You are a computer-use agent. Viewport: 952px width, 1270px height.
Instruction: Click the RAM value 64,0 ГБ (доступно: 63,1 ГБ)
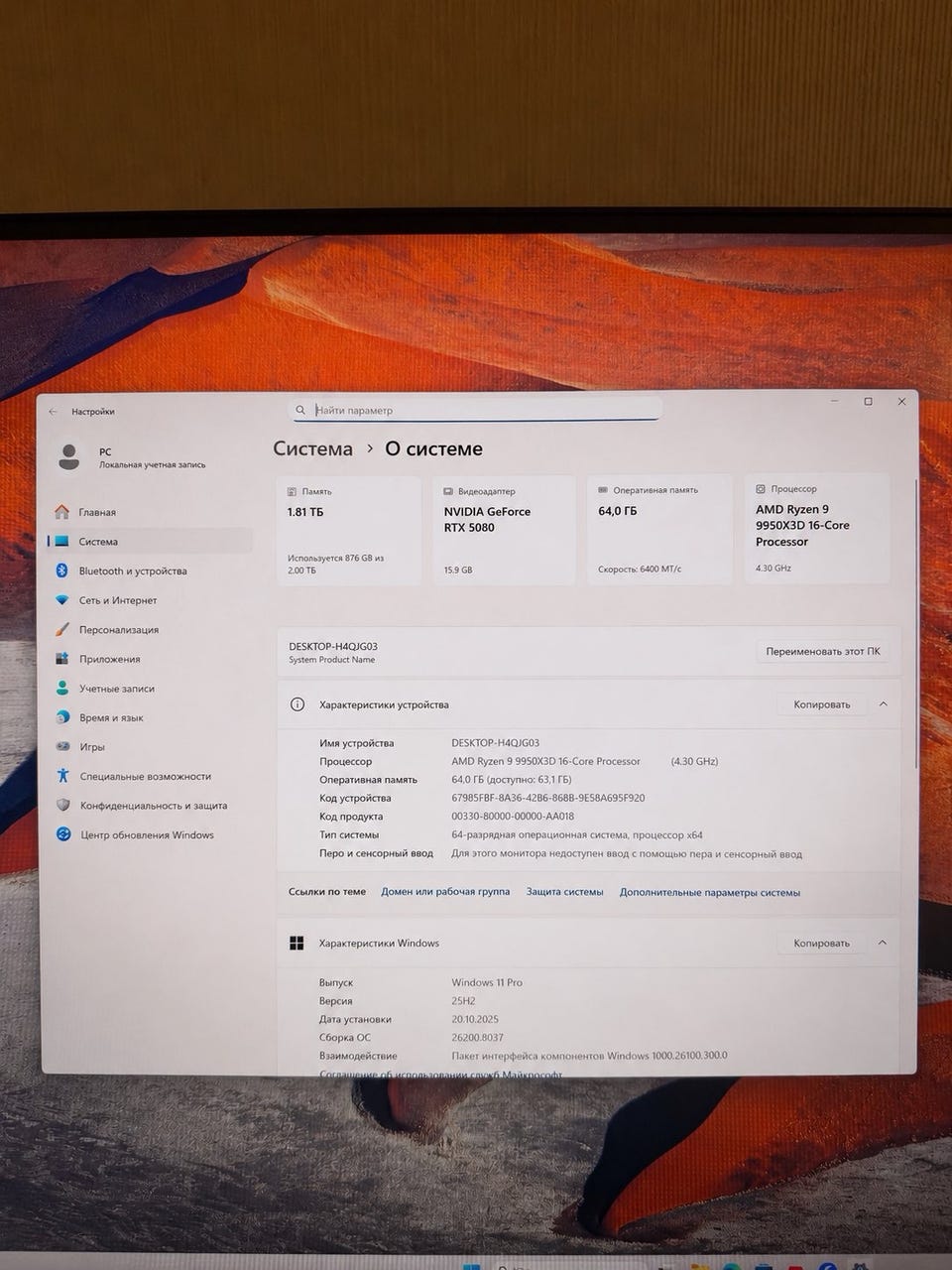(511, 780)
